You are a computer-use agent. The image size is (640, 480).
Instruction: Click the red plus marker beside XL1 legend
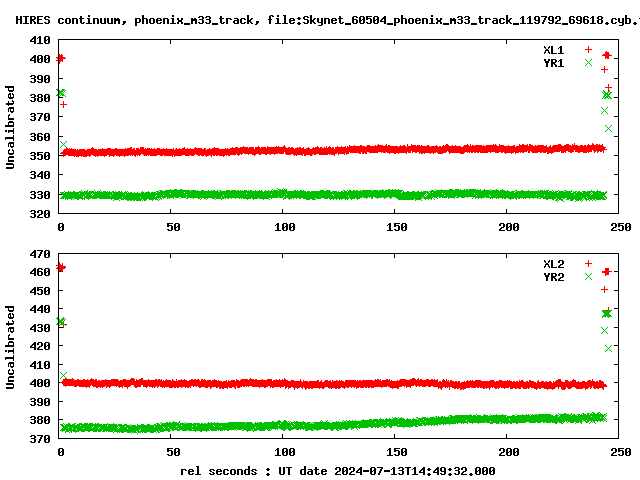(588, 50)
